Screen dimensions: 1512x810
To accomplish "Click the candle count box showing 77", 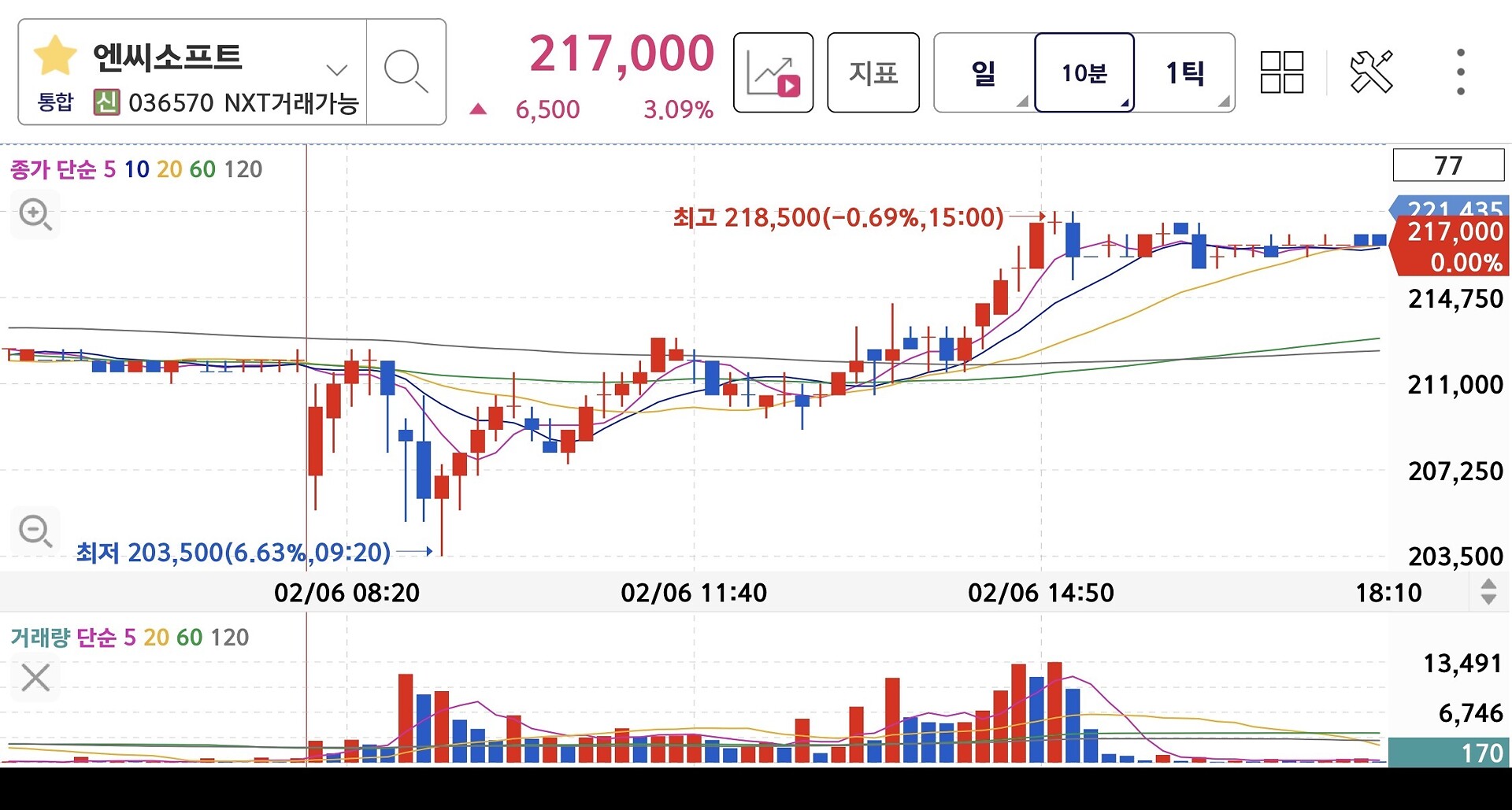I will 1448,165.
